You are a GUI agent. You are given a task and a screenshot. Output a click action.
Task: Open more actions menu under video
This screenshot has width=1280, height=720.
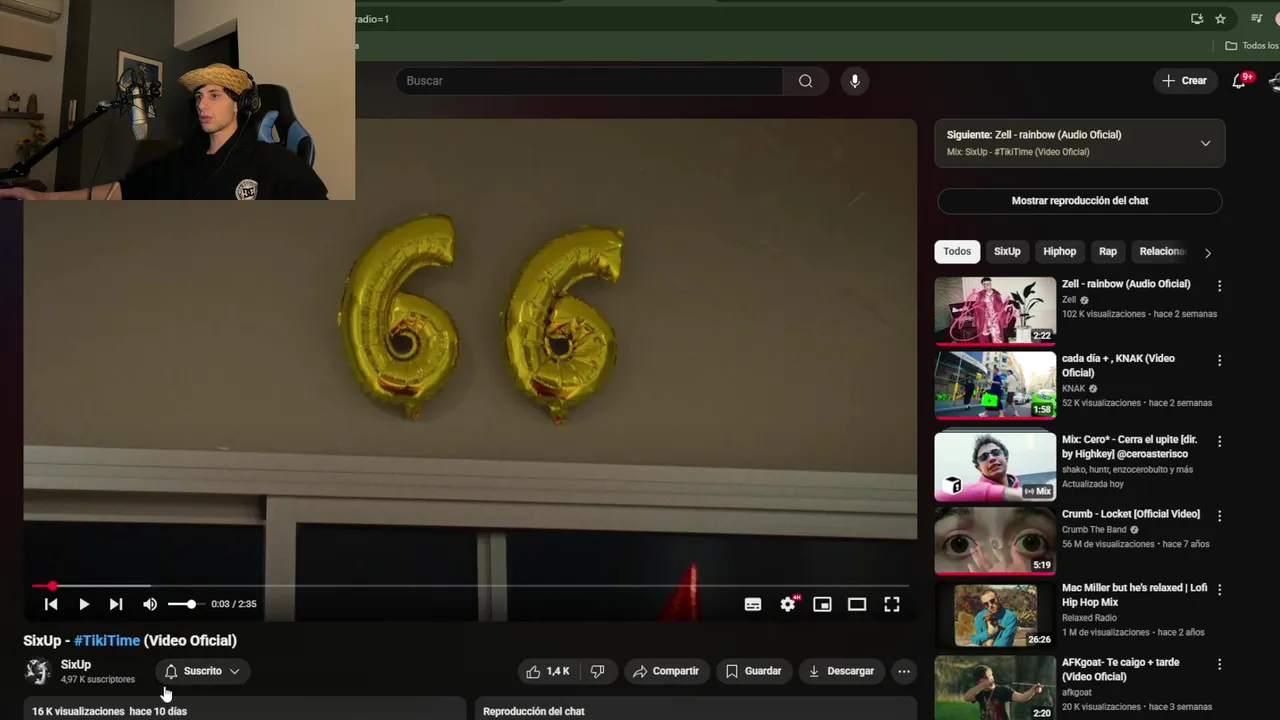(904, 671)
